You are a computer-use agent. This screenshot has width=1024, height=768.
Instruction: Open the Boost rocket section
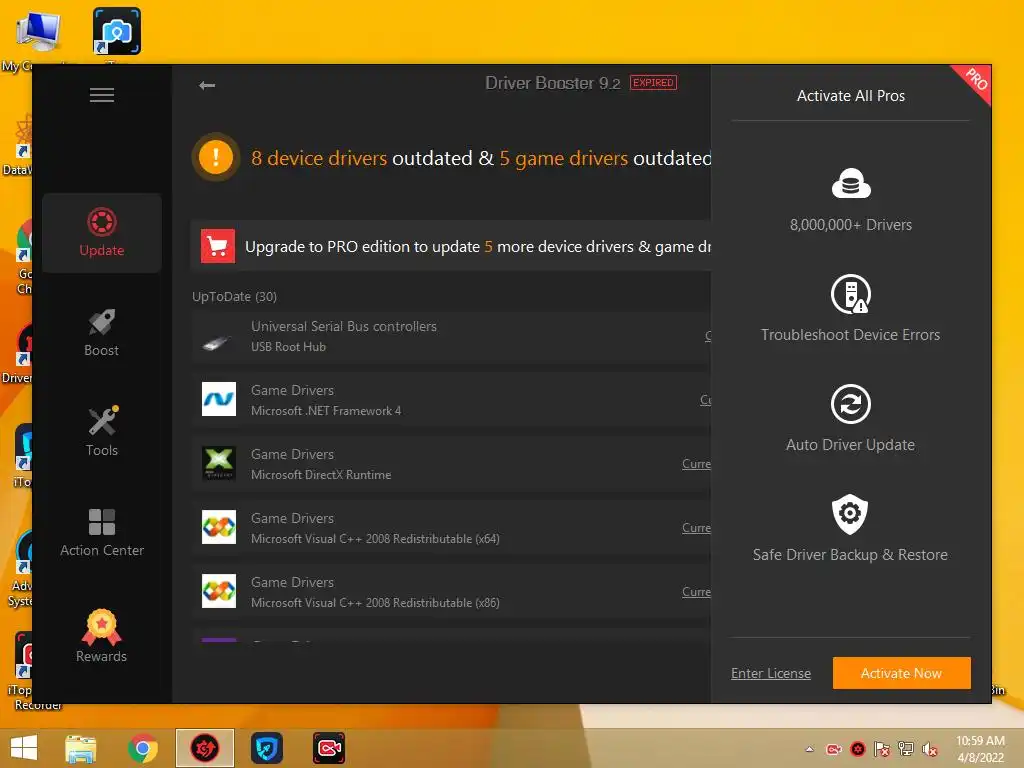(x=102, y=332)
